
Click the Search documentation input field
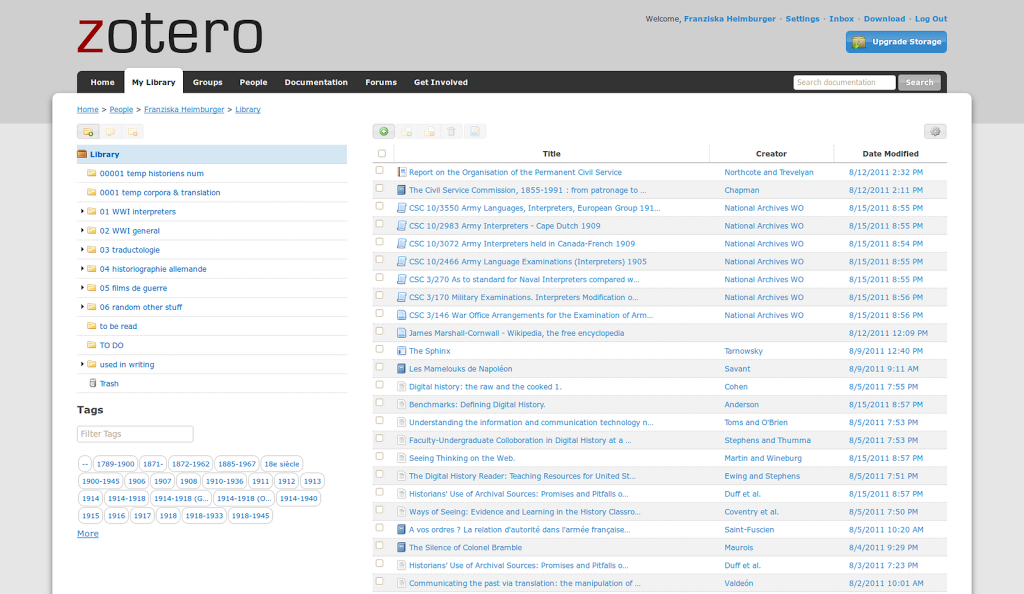[844, 82]
